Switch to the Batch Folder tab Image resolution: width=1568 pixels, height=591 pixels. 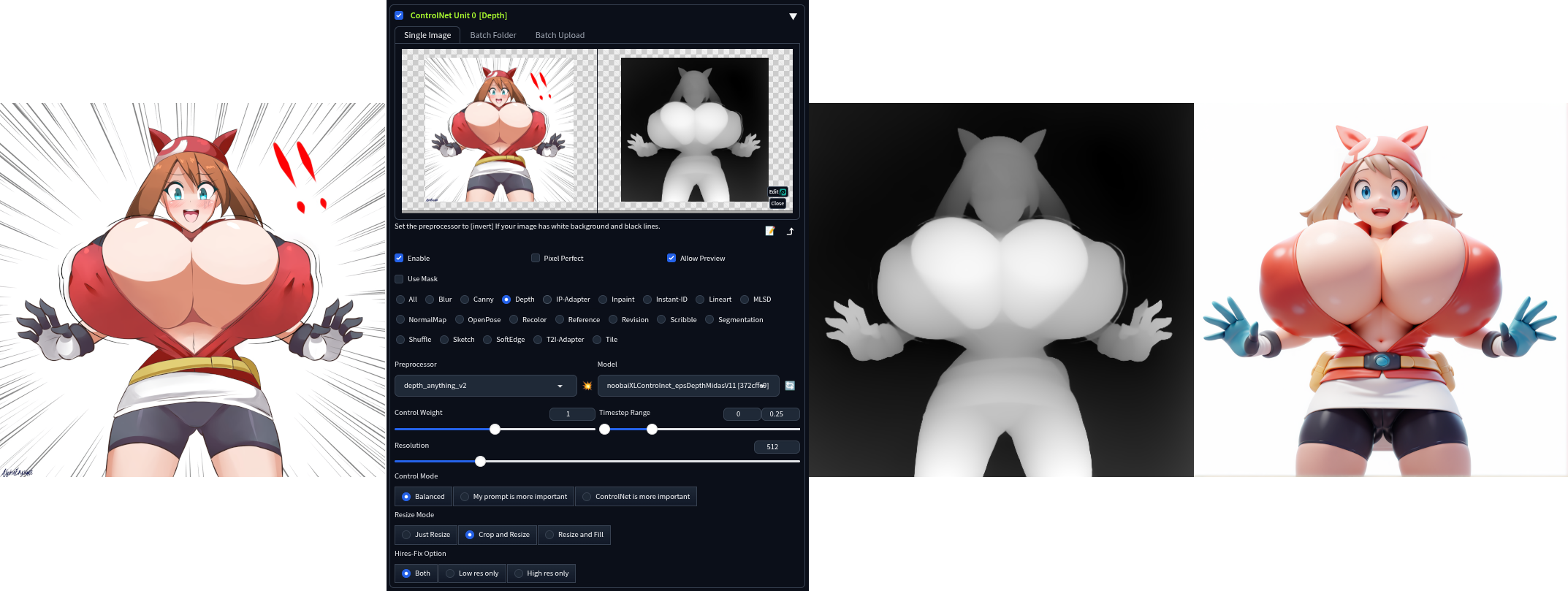click(493, 35)
